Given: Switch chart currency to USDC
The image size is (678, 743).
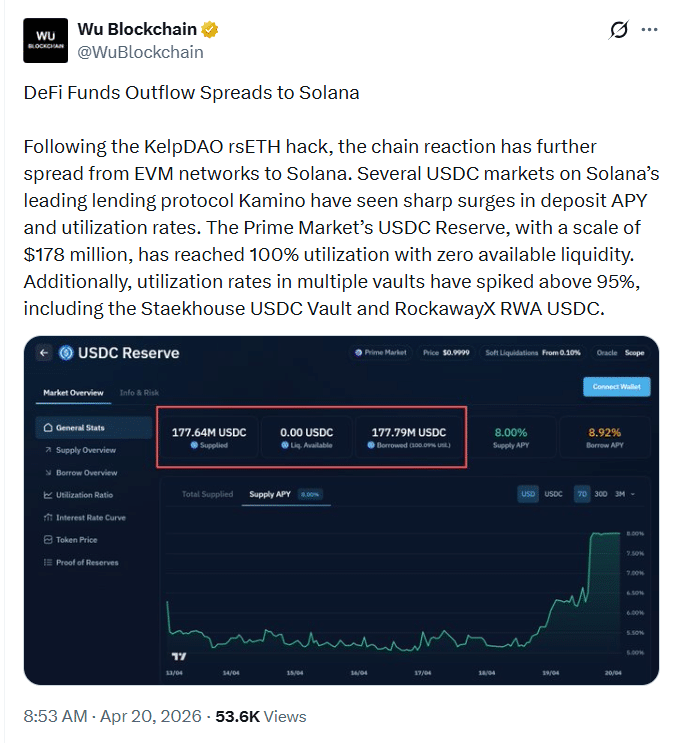Looking at the screenshot, I should (x=553, y=494).
